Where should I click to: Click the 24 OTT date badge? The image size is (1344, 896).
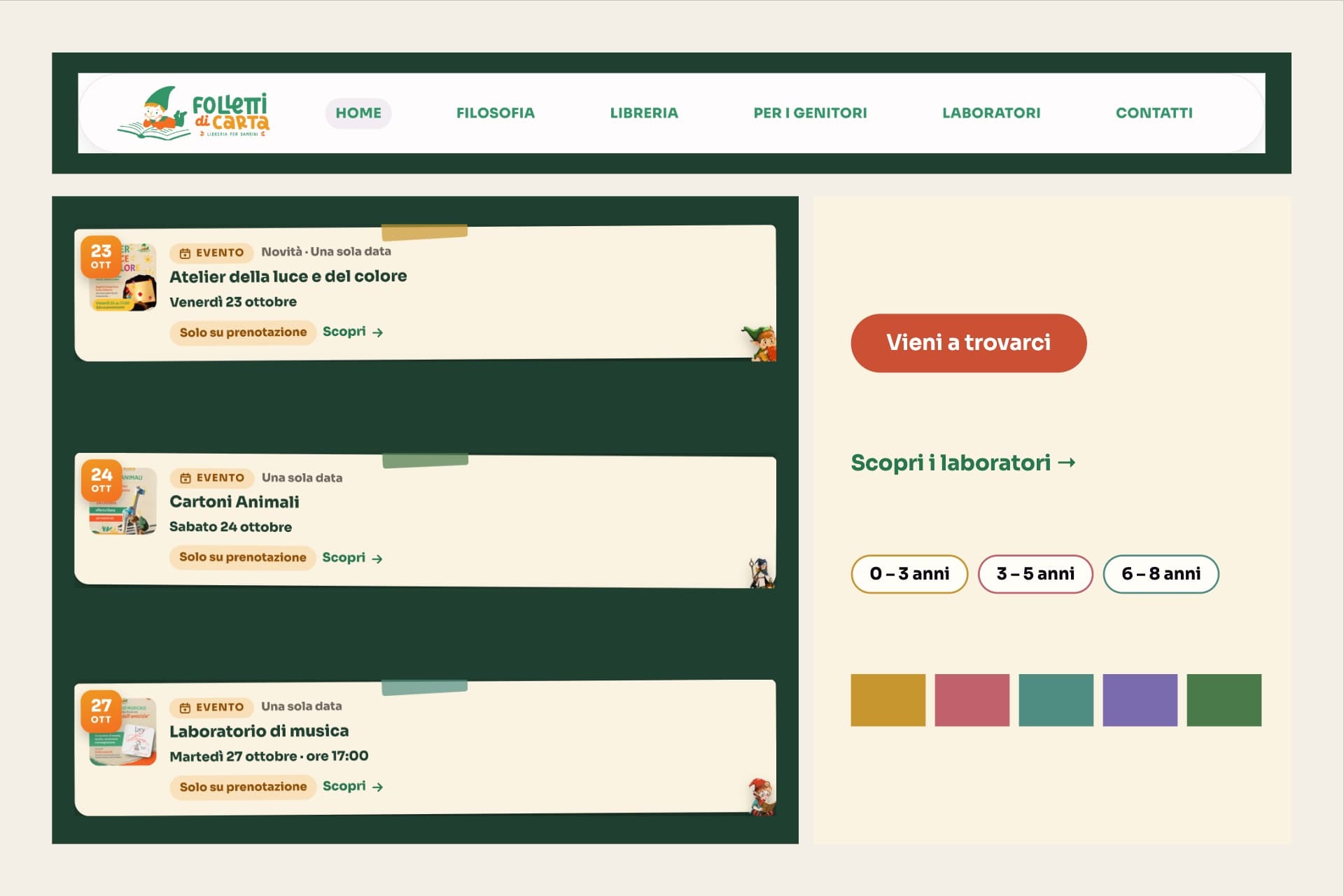[x=101, y=479]
